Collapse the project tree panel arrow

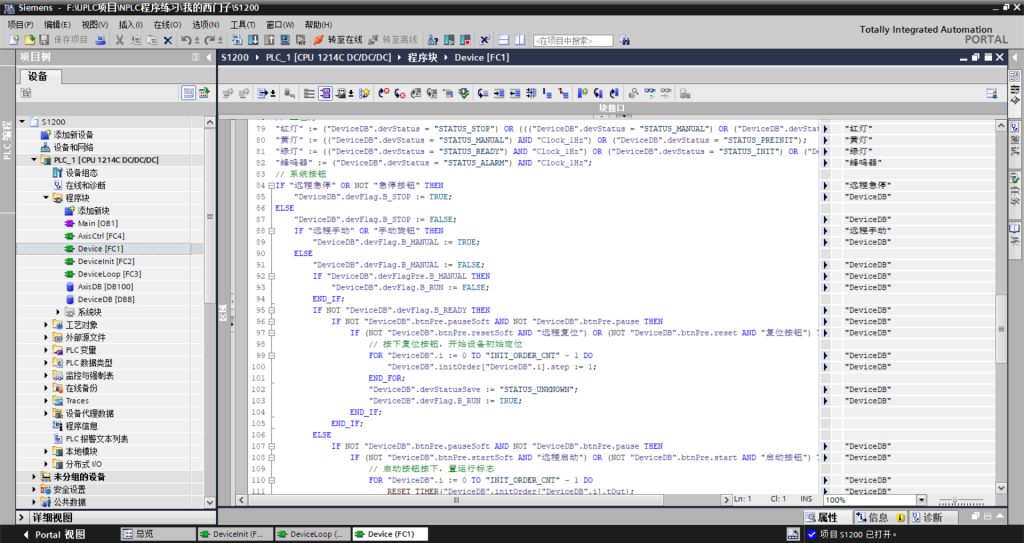(x=208, y=58)
